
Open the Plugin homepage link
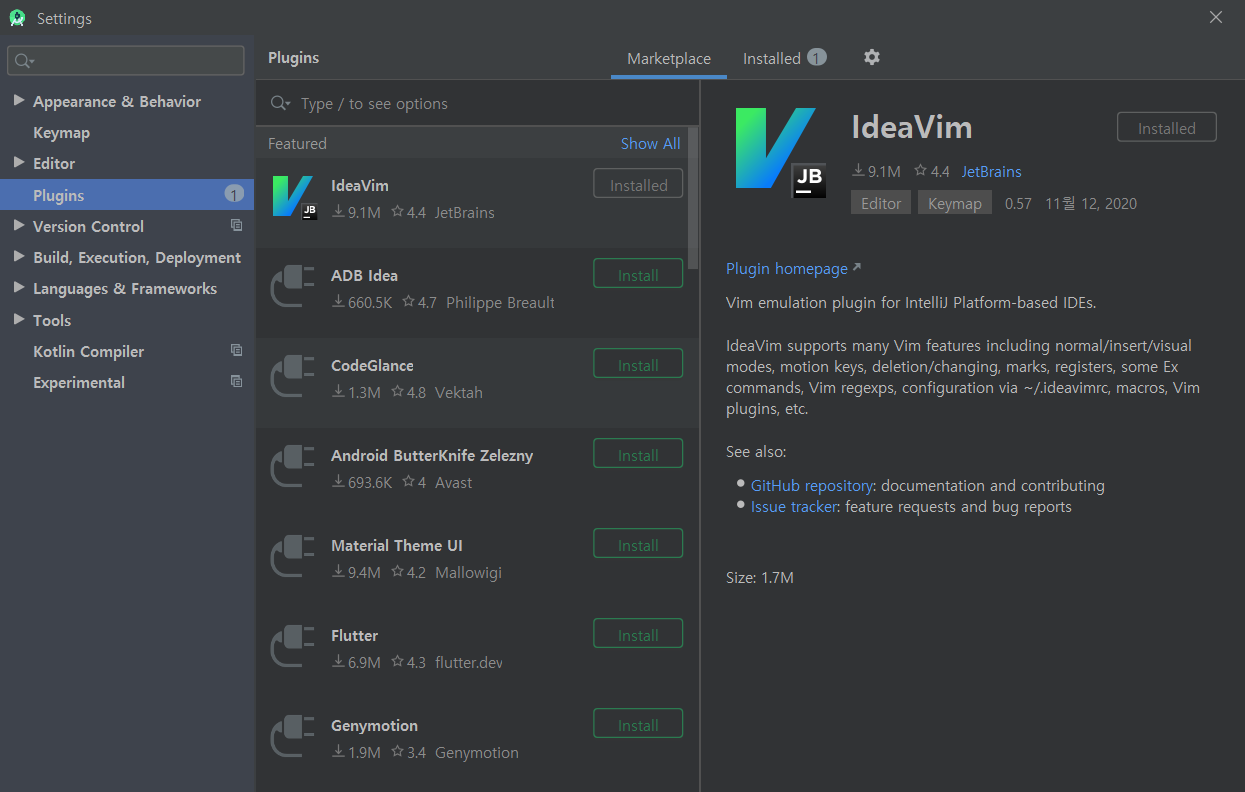(786, 268)
